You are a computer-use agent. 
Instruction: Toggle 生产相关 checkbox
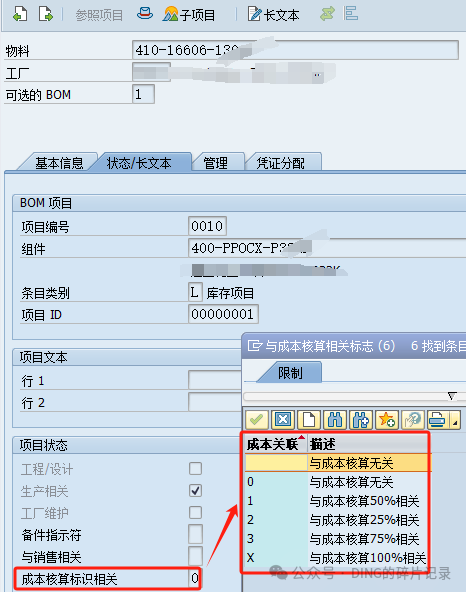[x=195, y=490]
